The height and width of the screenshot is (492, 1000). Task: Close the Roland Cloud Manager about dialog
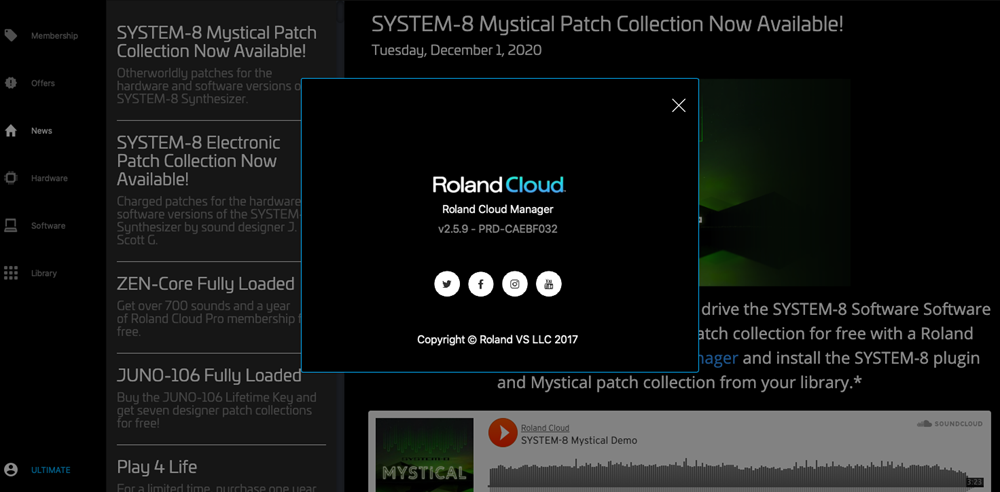pyautogui.click(x=679, y=106)
